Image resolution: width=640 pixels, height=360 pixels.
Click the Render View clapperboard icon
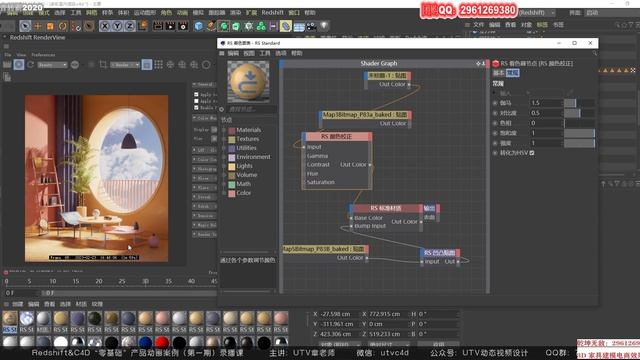pyautogui.click(x=158, y=26)
